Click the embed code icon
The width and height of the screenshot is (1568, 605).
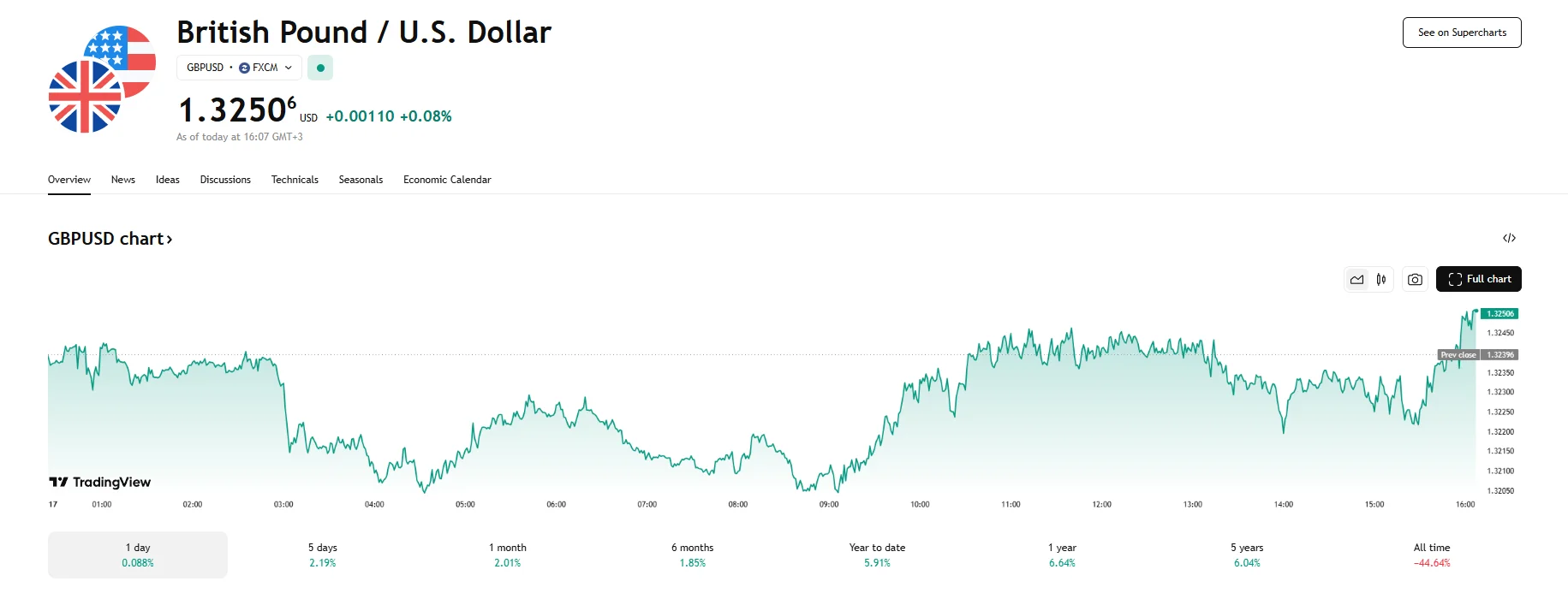coord(1509,238)
